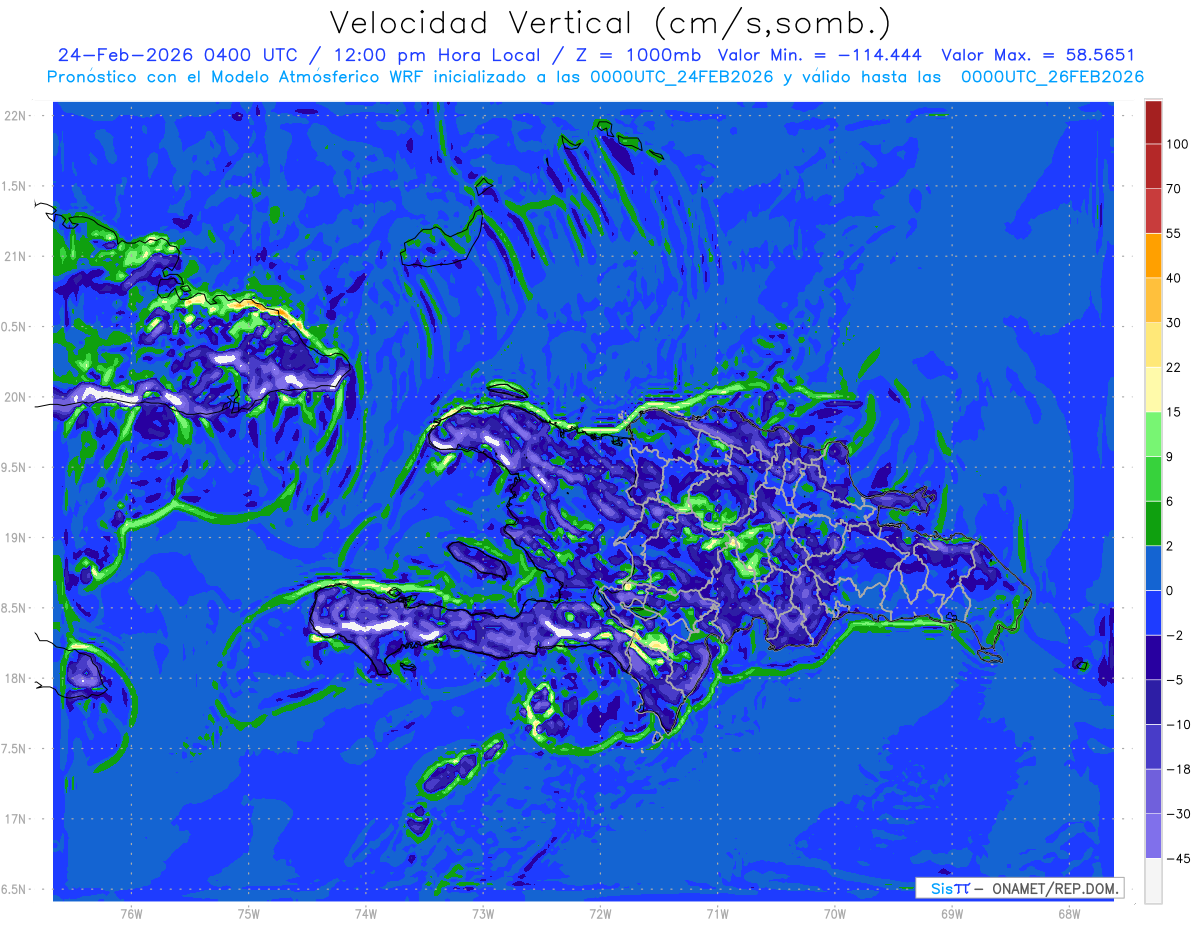Viewport: 1200px width, 927px height.
Task: Select the '24-Feb-2026 0400 UTC' date text
Action: tap(177, 55)
